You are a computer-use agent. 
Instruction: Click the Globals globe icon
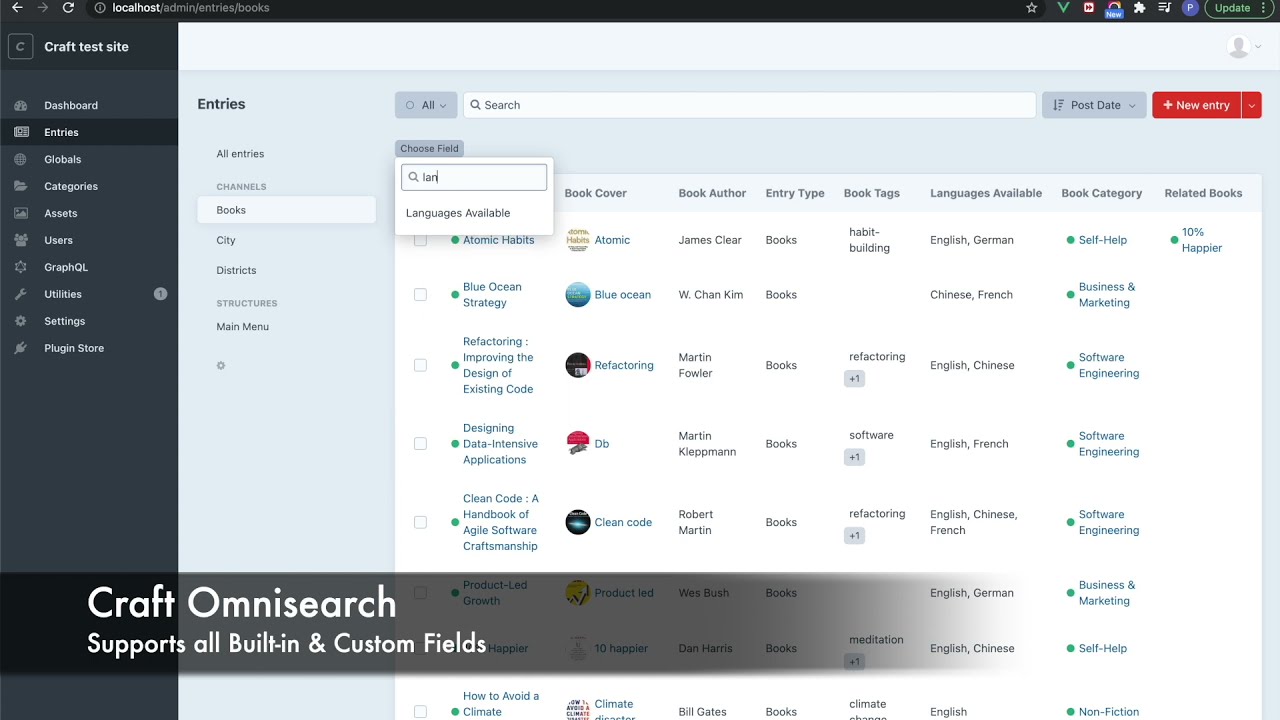tap(21, 159)
